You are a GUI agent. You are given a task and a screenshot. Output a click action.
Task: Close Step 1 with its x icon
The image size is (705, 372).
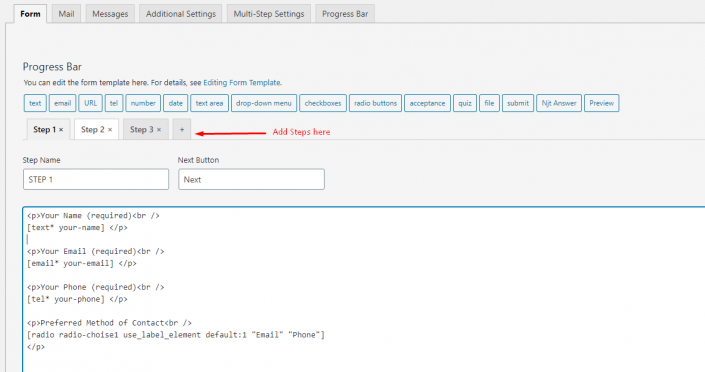[x=61, y=130]
